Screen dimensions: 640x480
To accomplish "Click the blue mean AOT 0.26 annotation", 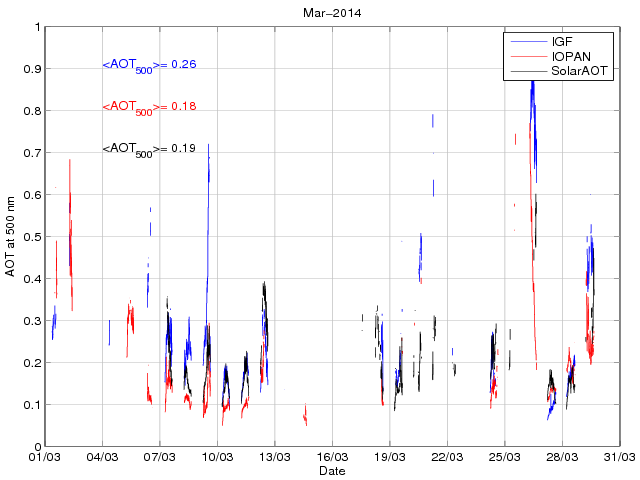I will coord(149,66).
